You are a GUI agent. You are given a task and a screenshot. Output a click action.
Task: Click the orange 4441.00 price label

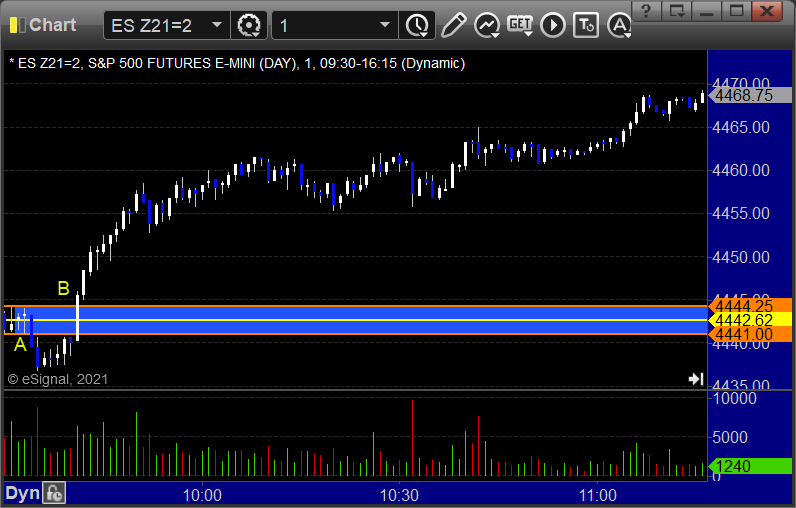coord(750,334)
